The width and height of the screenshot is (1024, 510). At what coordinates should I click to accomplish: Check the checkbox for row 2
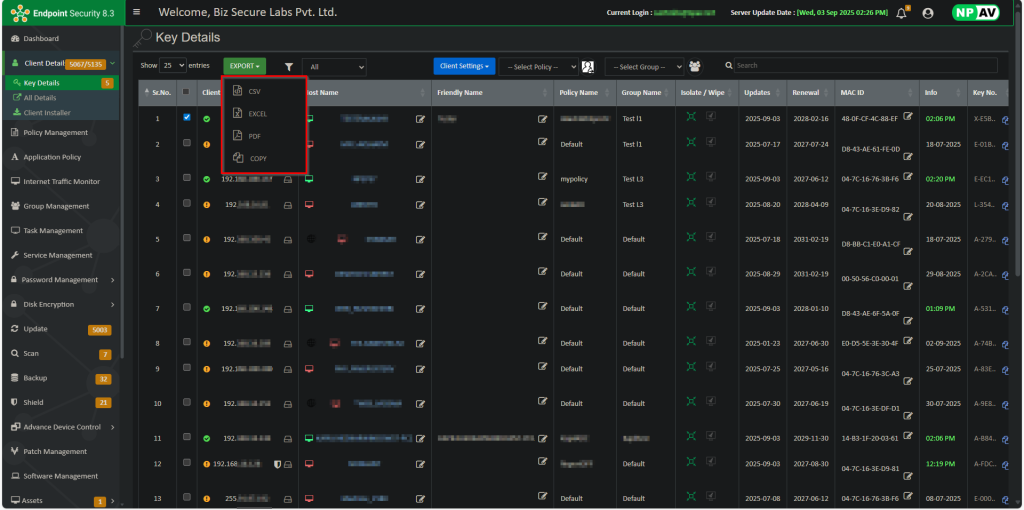click(187, 143)
